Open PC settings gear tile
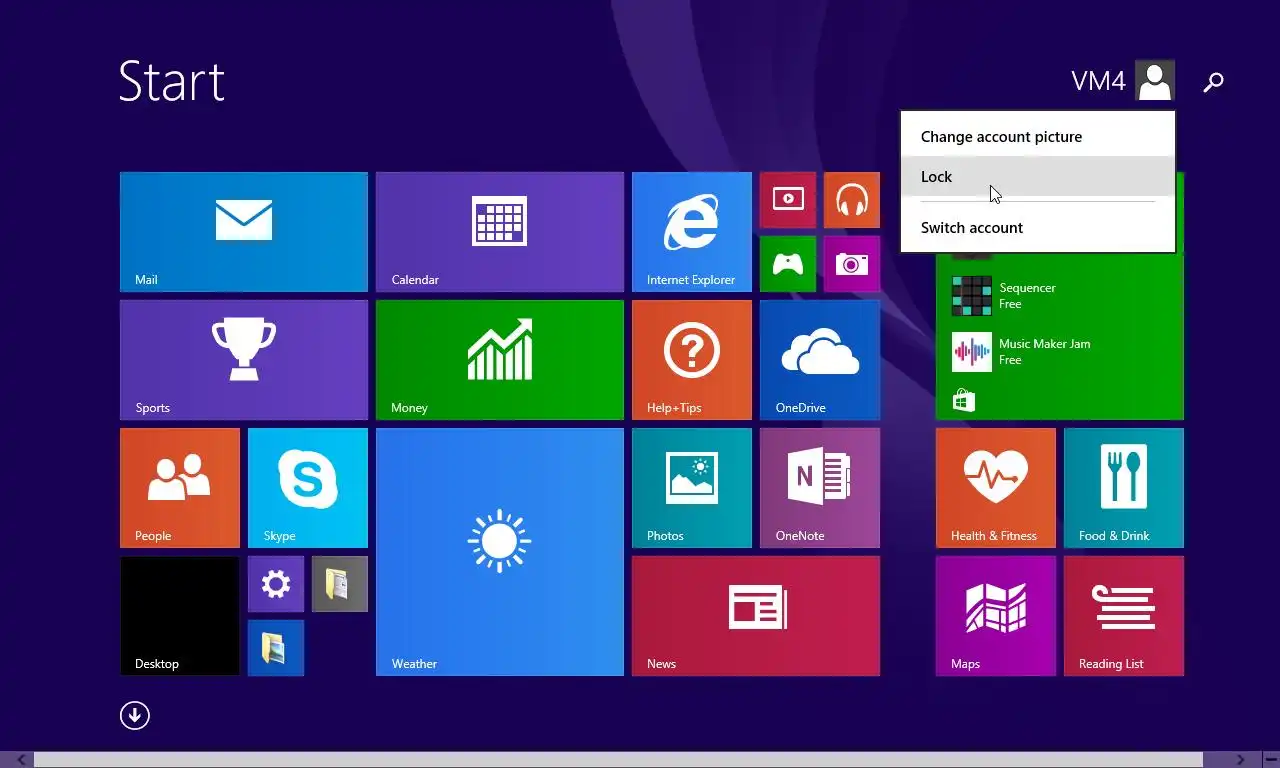Image resolution: width=1280 pixels, height=768 pixels. pos(276,584)
